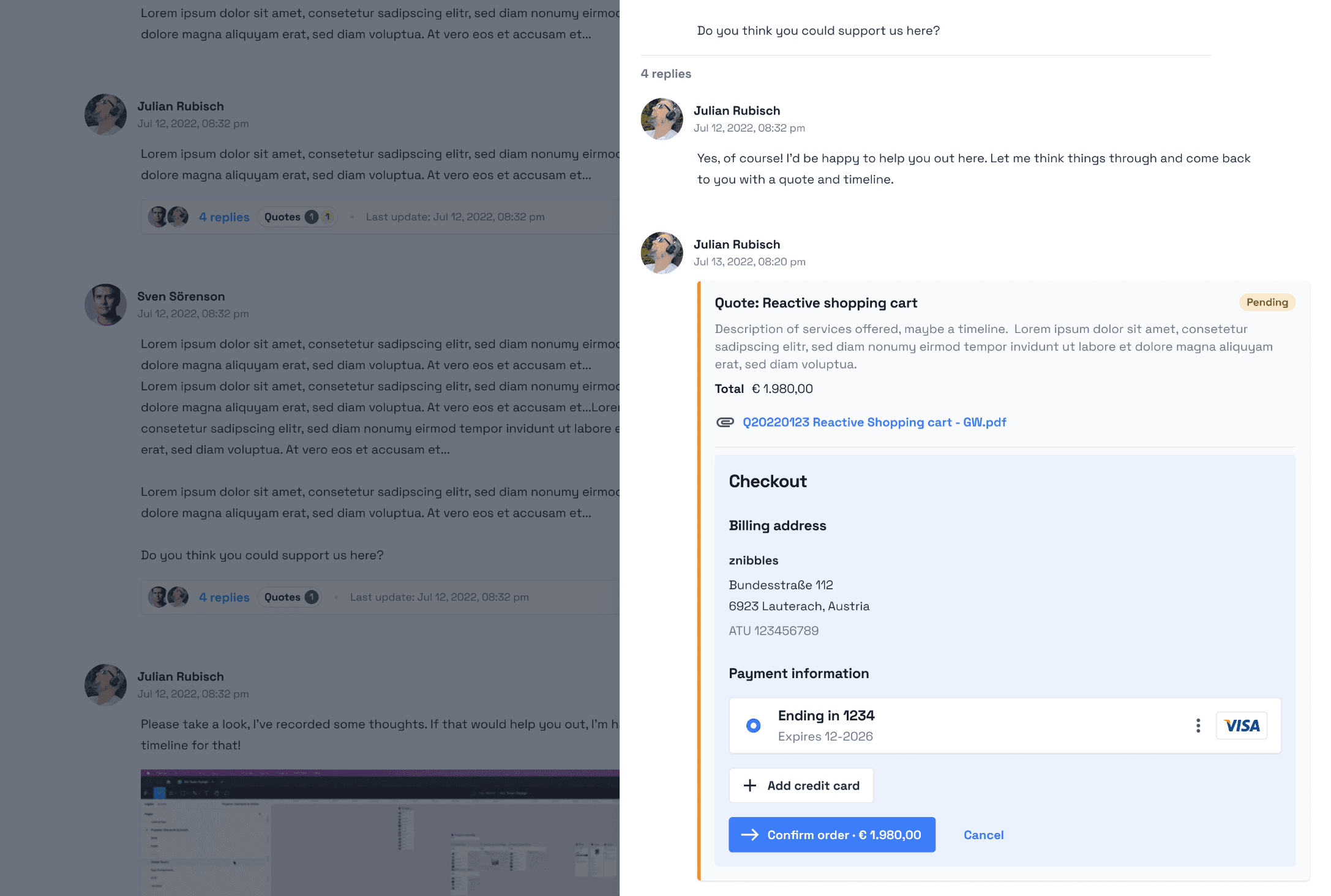The image size is (1331, 896).
Task: Open 4 replies under Sven Sörenson's post
Action: pos(224,597)
